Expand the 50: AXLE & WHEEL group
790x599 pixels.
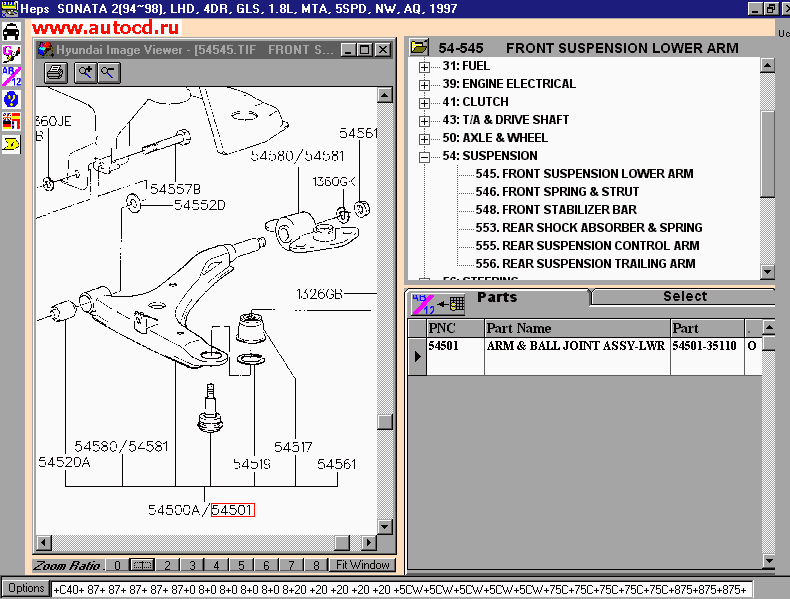pos(425,139)
